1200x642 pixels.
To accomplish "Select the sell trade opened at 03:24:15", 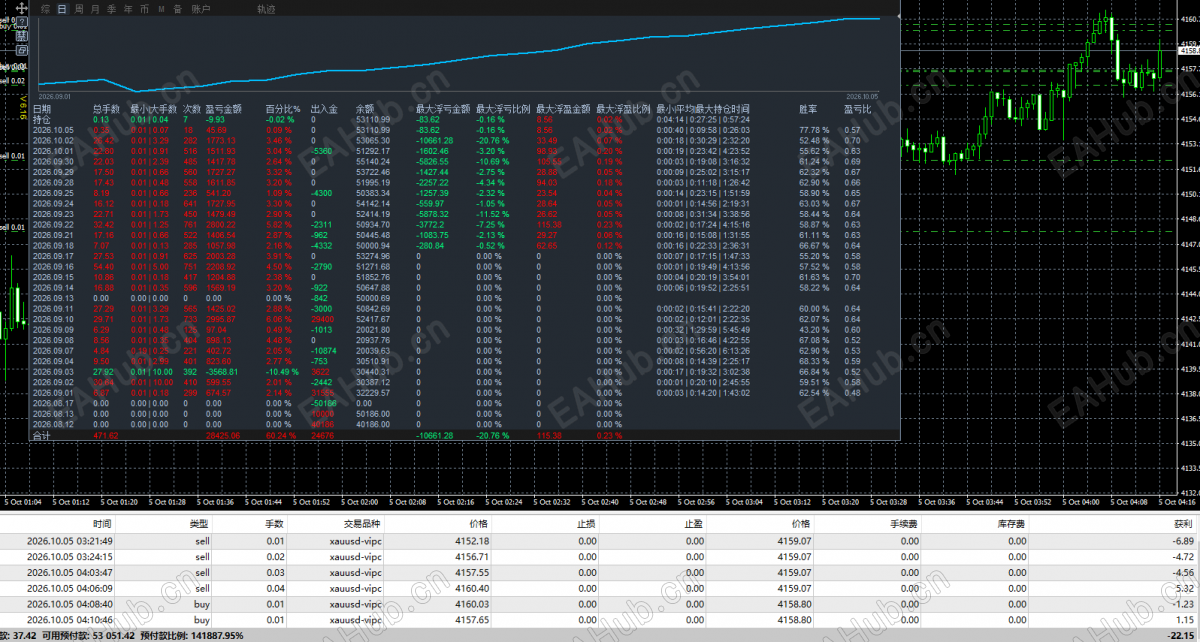I will click(600, 557).
